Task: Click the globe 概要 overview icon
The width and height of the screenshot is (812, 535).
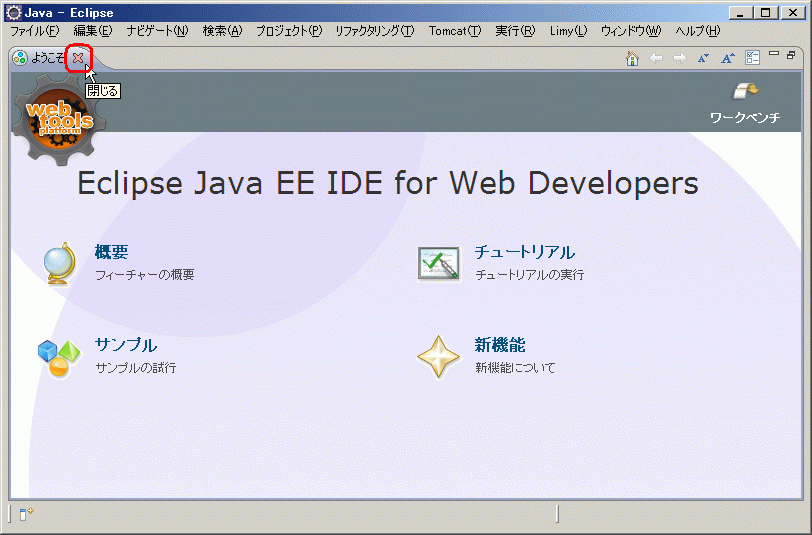Action: [x=60, y=263]
